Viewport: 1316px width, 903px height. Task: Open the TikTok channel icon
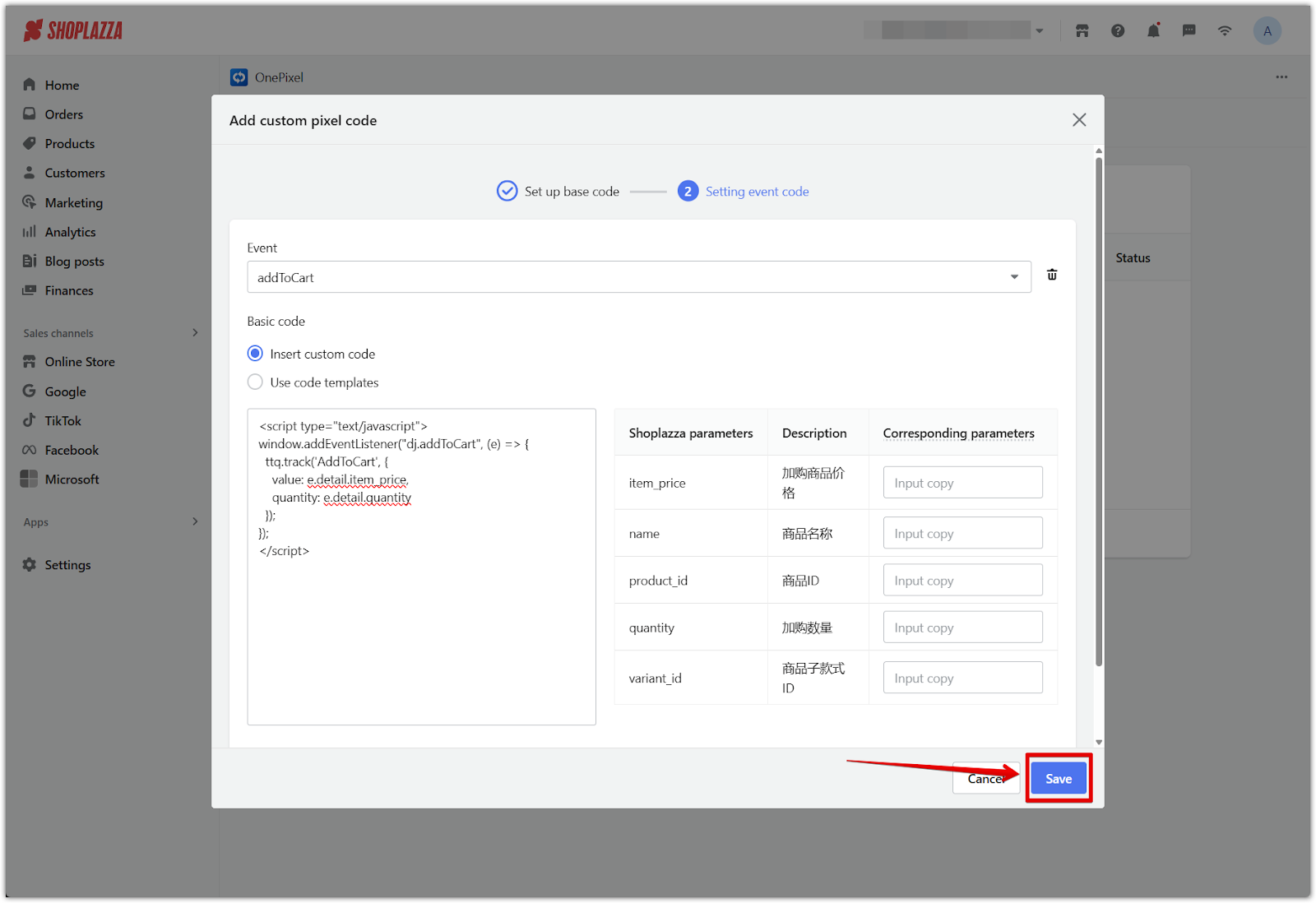[30, 420]
